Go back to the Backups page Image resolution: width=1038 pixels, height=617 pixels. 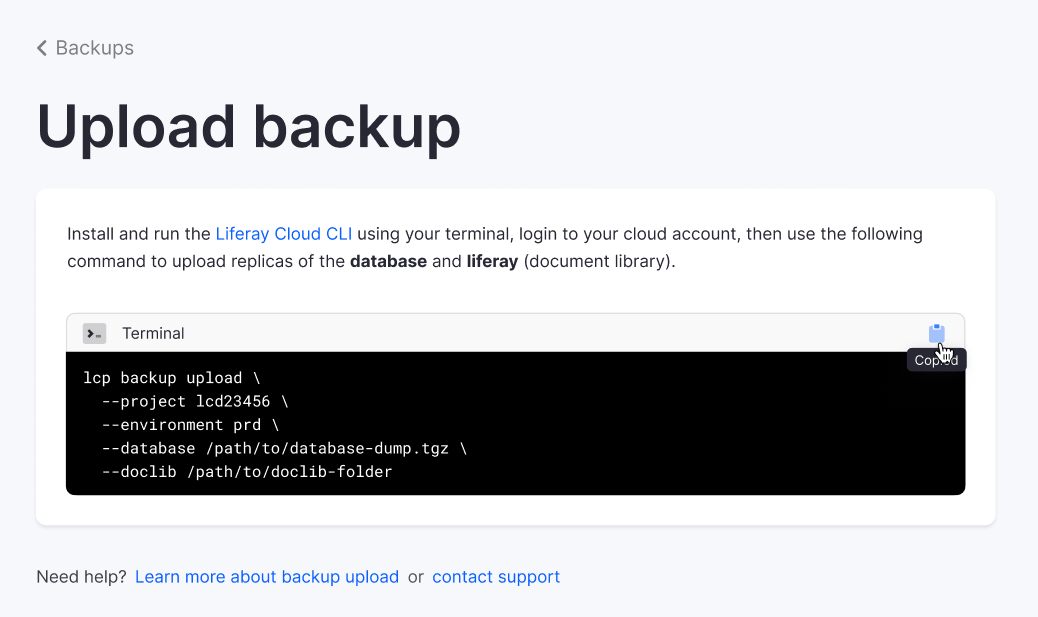[94, 48]
